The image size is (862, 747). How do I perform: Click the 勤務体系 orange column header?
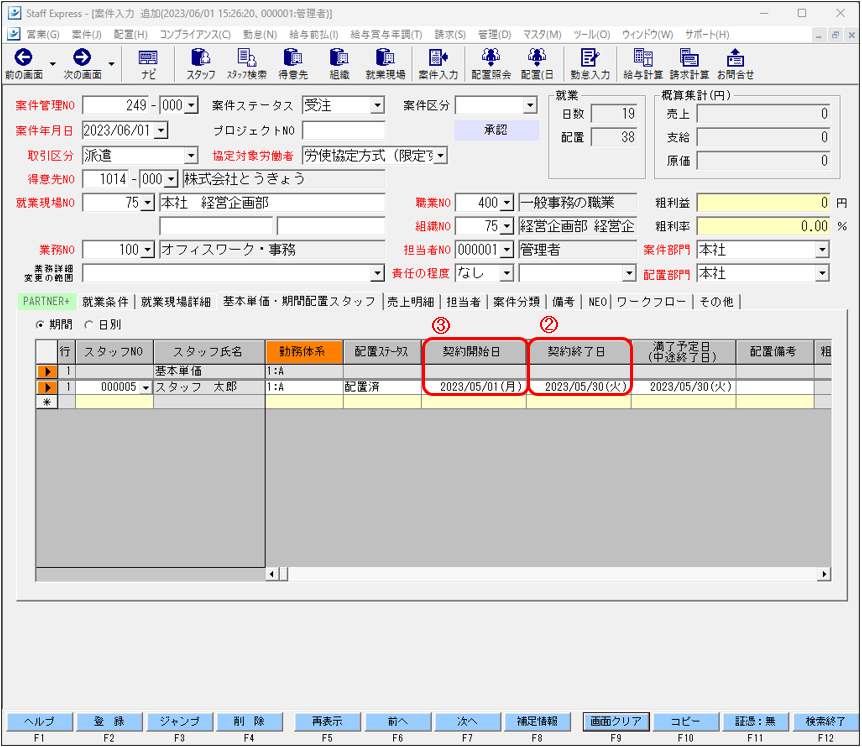[303, 352]
